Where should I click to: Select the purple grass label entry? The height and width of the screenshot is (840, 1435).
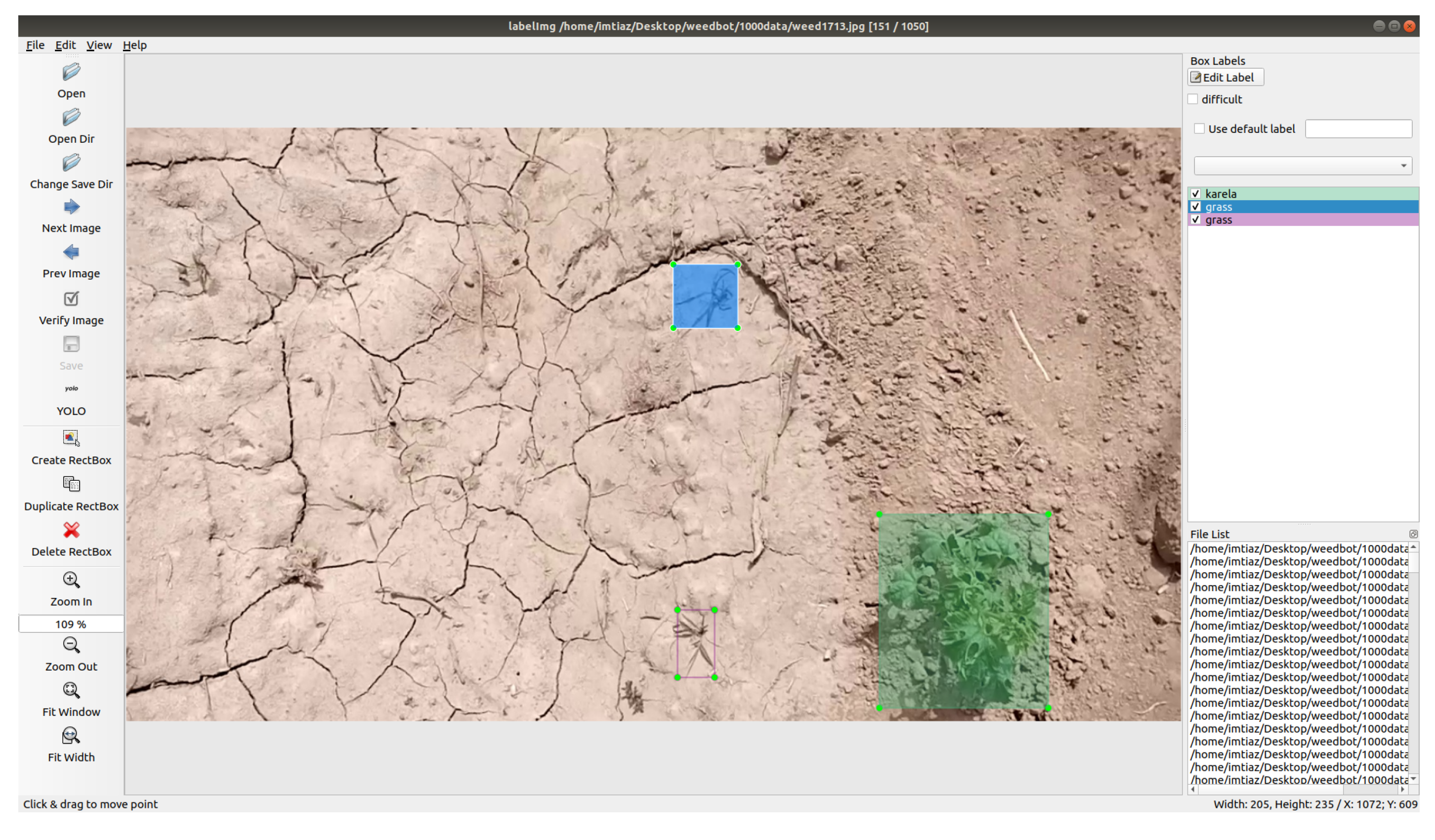[1219, 220]
